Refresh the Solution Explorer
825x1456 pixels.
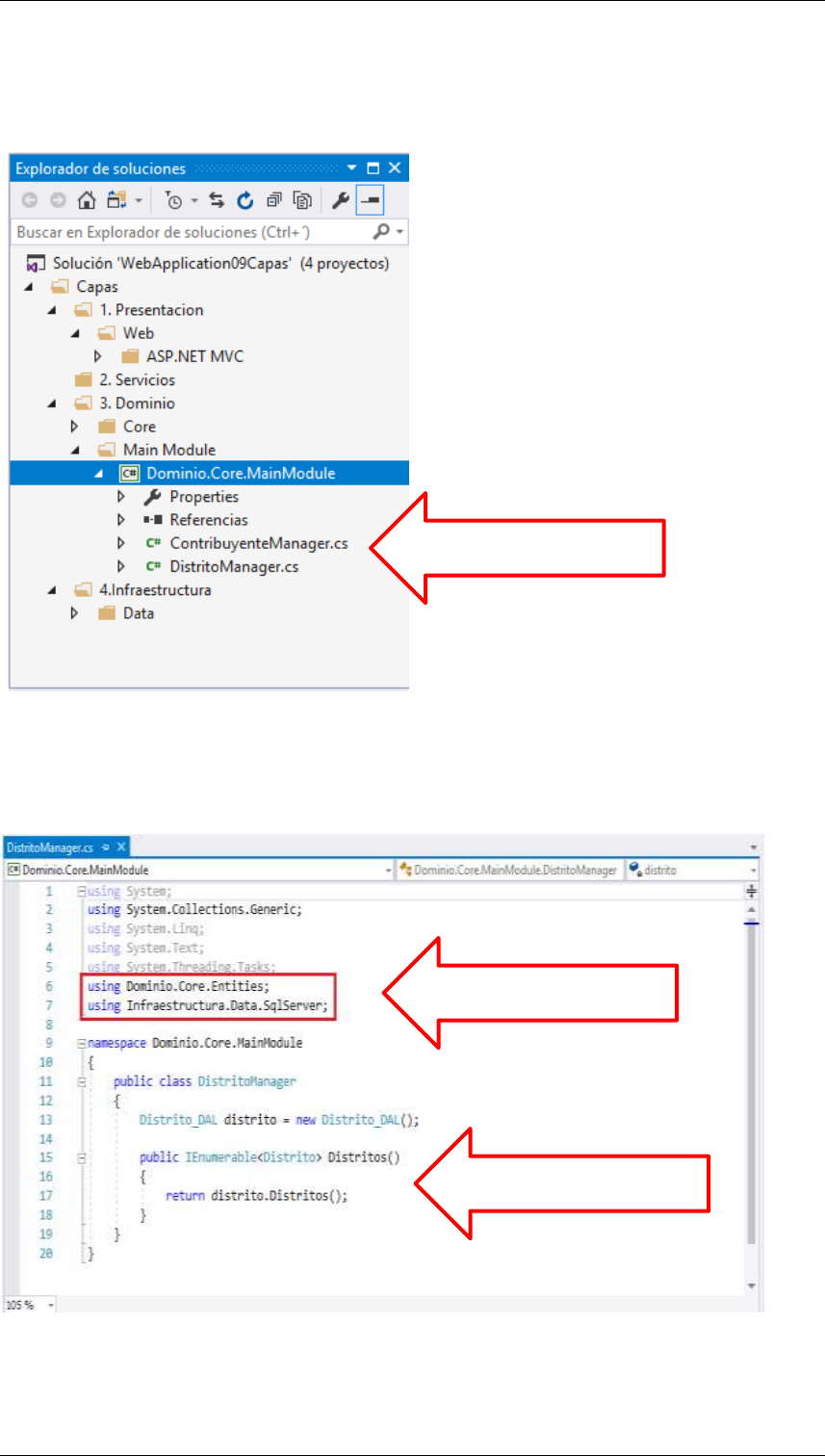(245, 200)
